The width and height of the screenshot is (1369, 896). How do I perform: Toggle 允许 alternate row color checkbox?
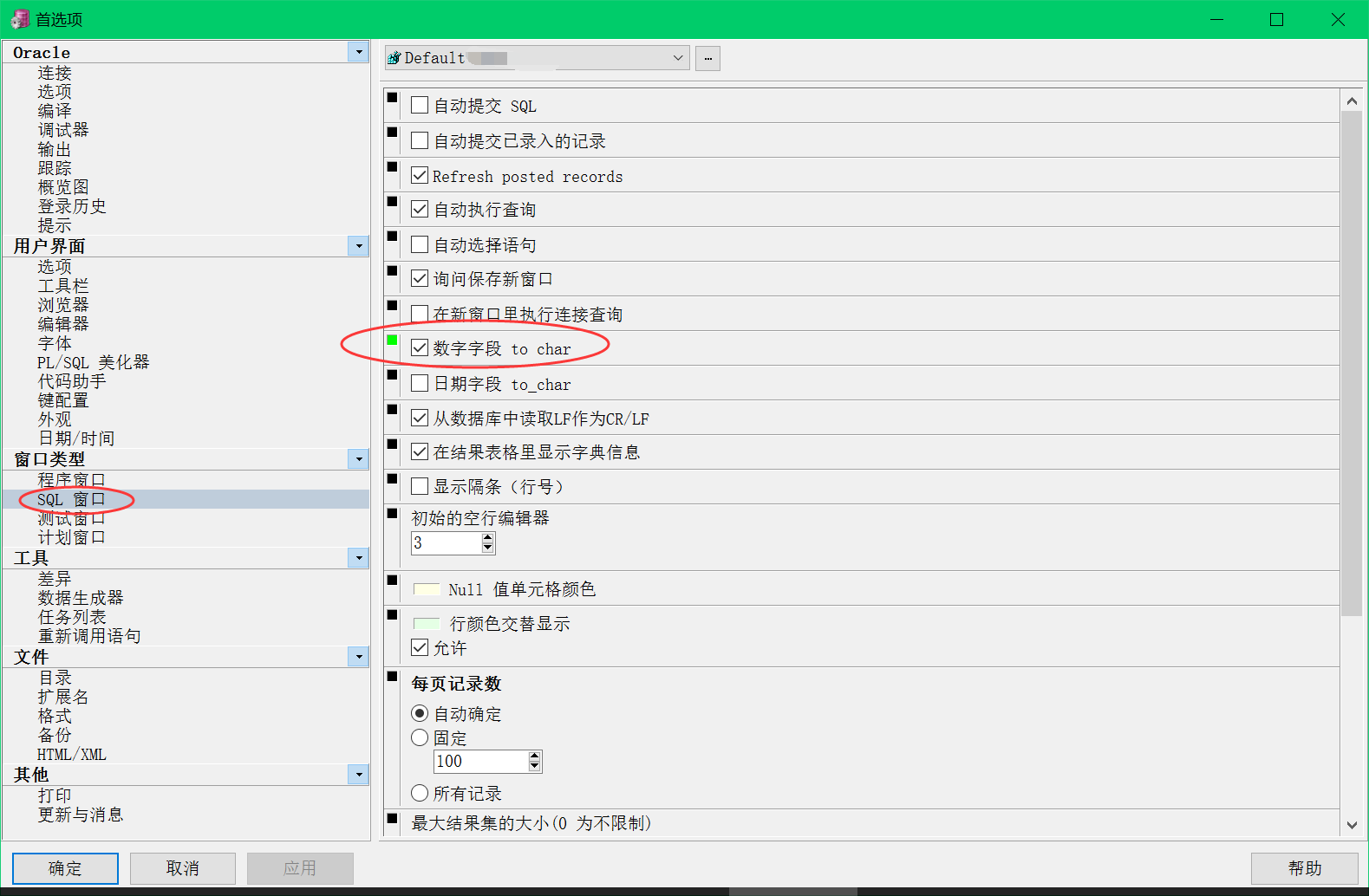tap(420, 647)
